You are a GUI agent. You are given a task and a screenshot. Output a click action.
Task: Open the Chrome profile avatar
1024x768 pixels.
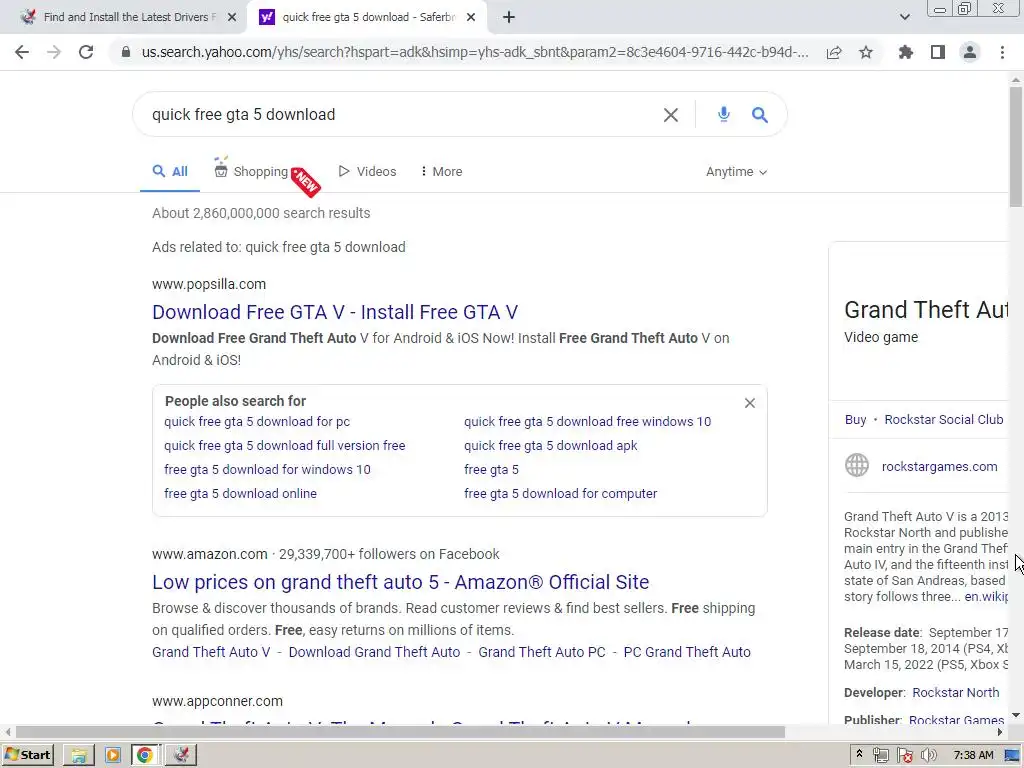(x=970, y=52)
